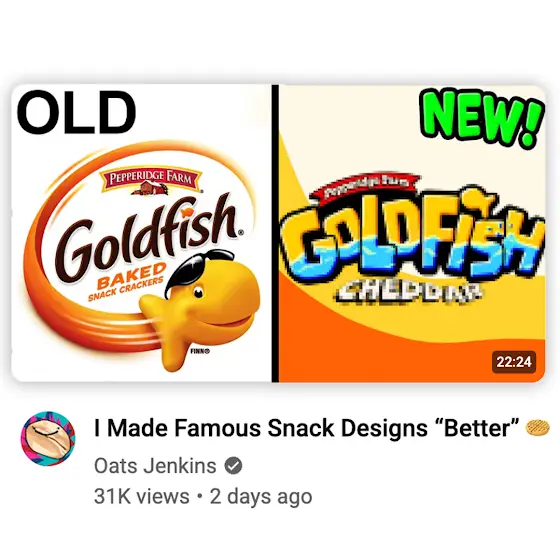Screen dimensions: 560x560
Task: Open video 'I Made Famous Snack Designs'
Action: click(x=307, y=428)
